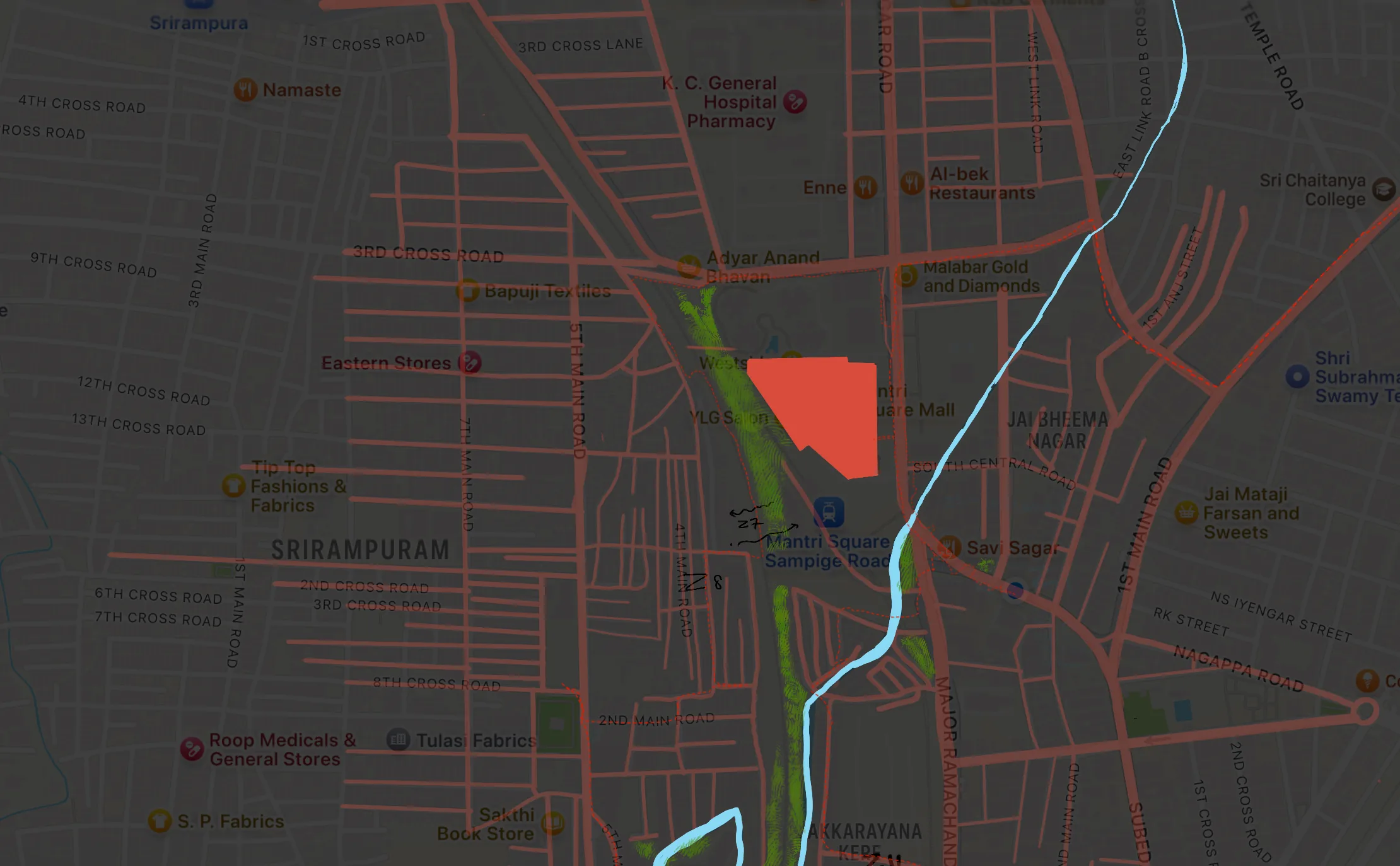
Task: Select the 9TH CROSS ROAD street label
Action: [93, 265]
